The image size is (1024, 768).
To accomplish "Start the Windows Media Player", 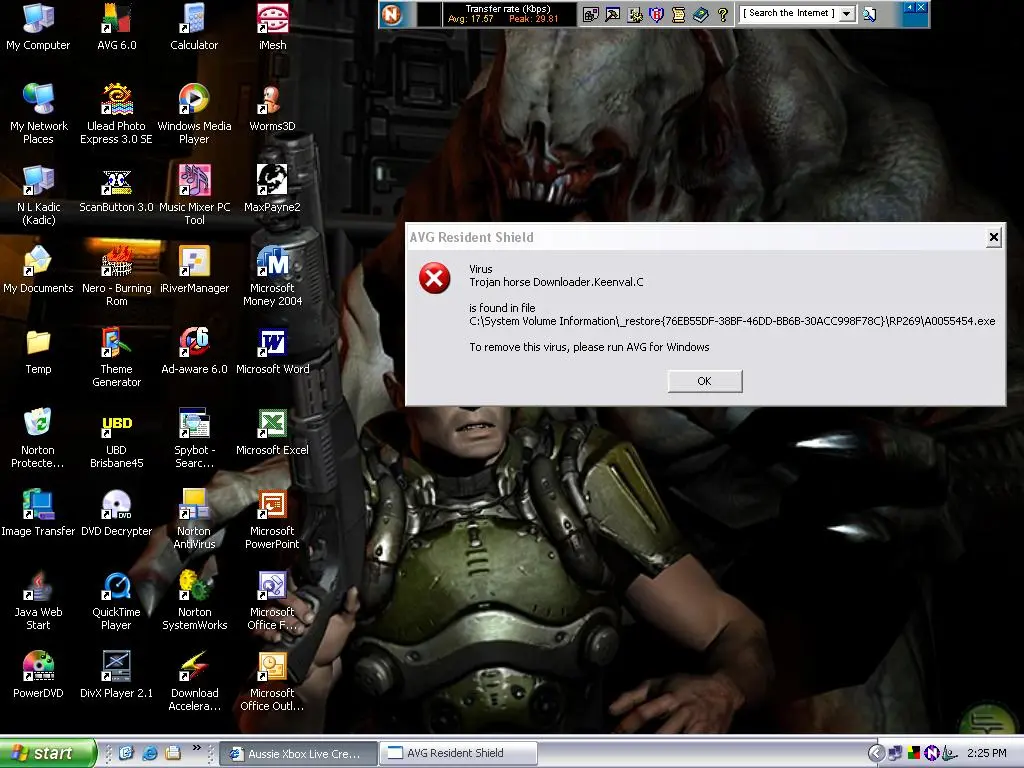I will tap(193, 100).
